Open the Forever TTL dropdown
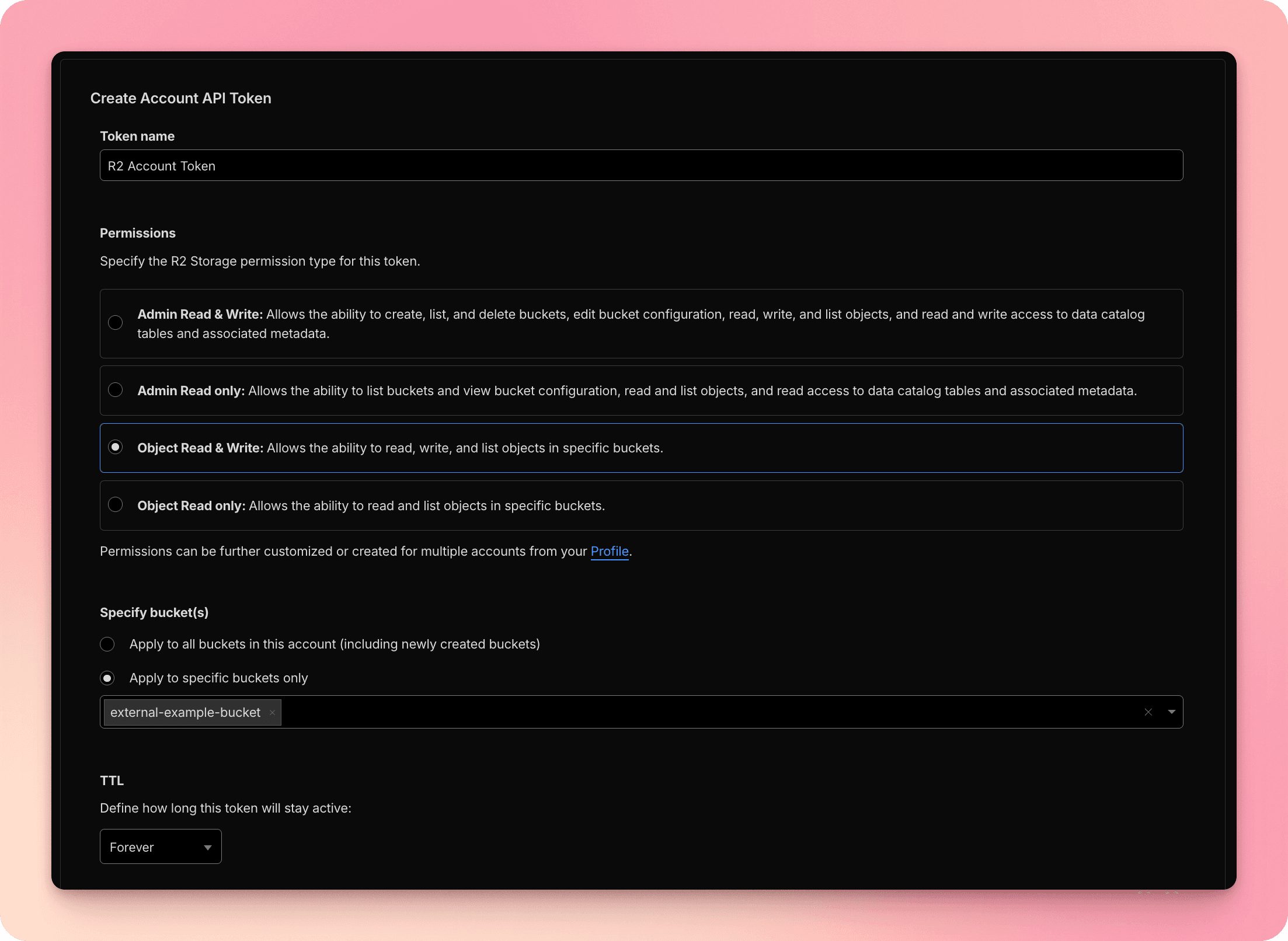 [161, 846]
